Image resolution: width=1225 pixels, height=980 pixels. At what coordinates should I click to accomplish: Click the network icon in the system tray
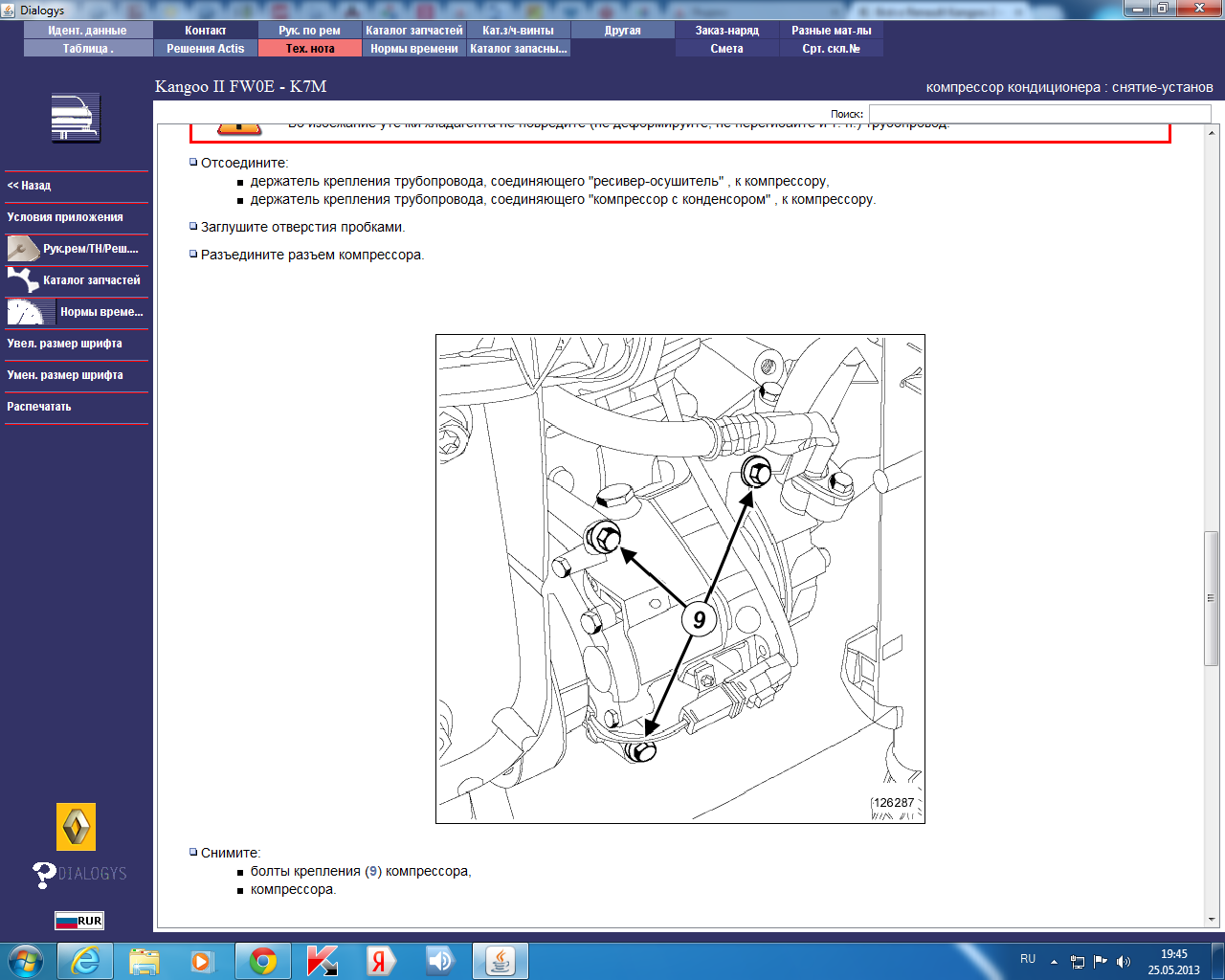[x=1078, y=962]
